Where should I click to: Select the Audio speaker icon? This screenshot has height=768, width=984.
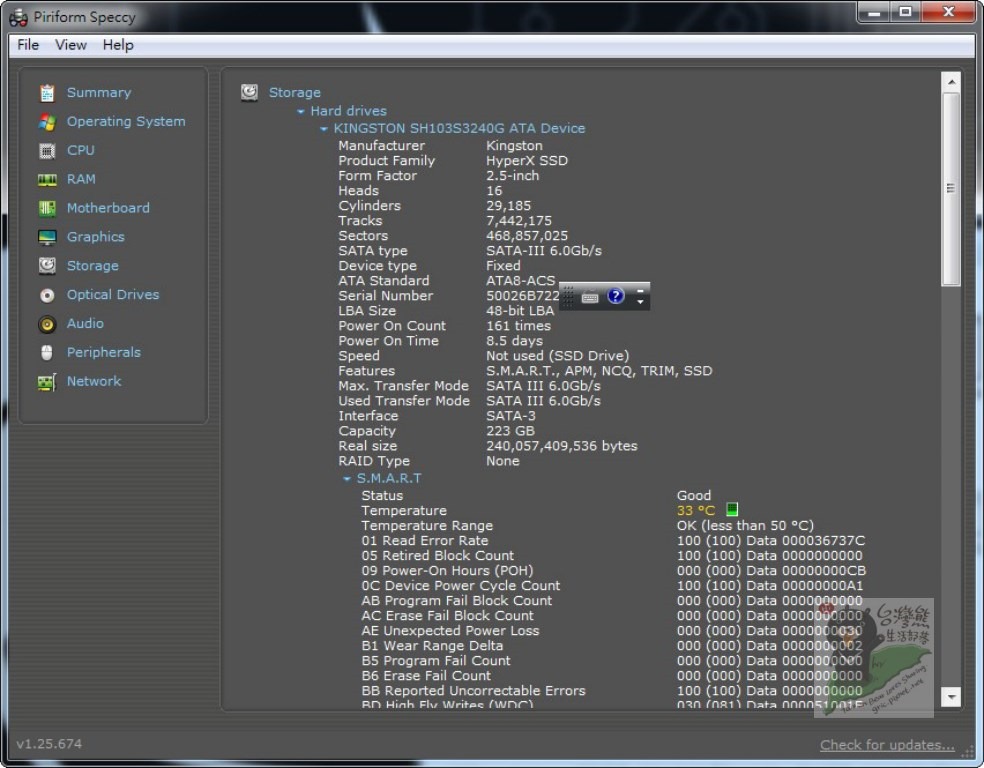[x=47, y=324]
